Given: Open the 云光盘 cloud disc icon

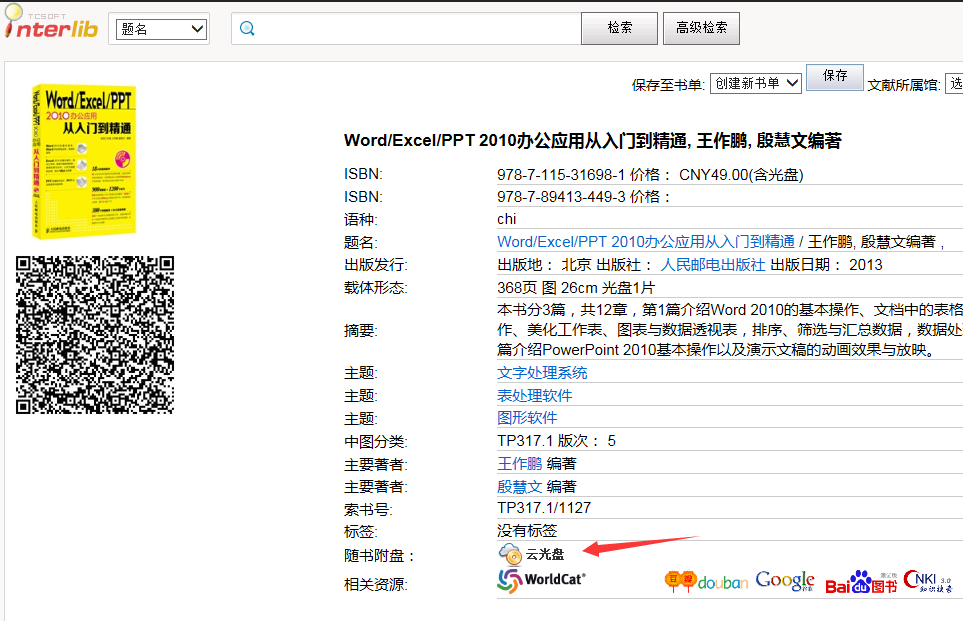Looking at the screenshot, I should click(510, 554).
